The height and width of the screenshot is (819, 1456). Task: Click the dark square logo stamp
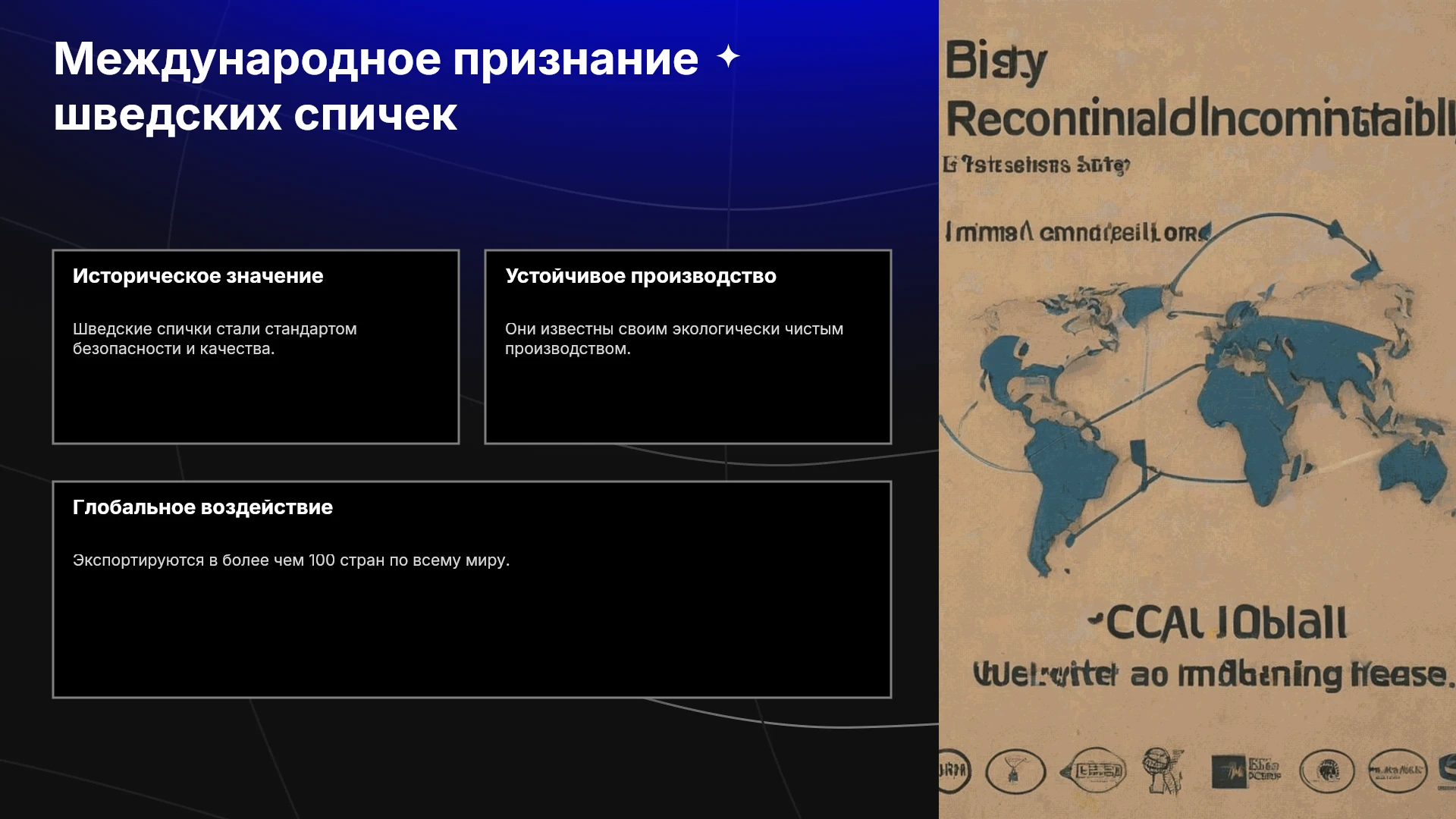[1245, 771]
